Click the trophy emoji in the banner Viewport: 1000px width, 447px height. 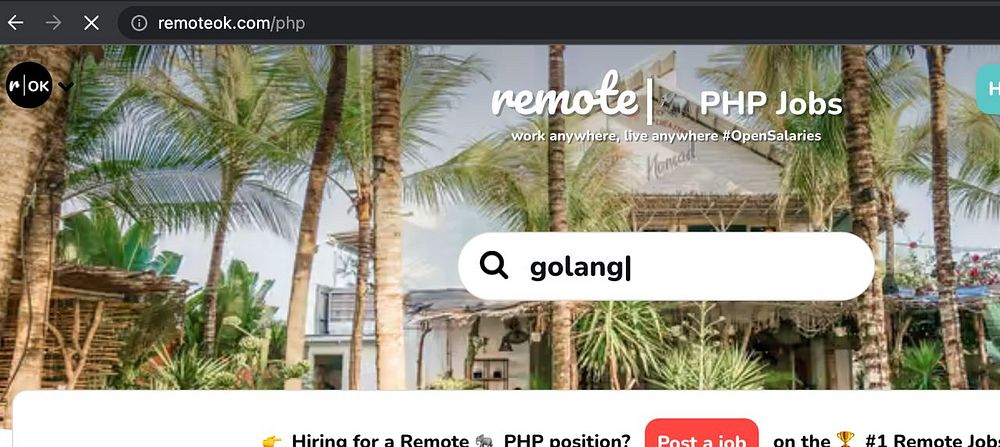coord(845,441)
